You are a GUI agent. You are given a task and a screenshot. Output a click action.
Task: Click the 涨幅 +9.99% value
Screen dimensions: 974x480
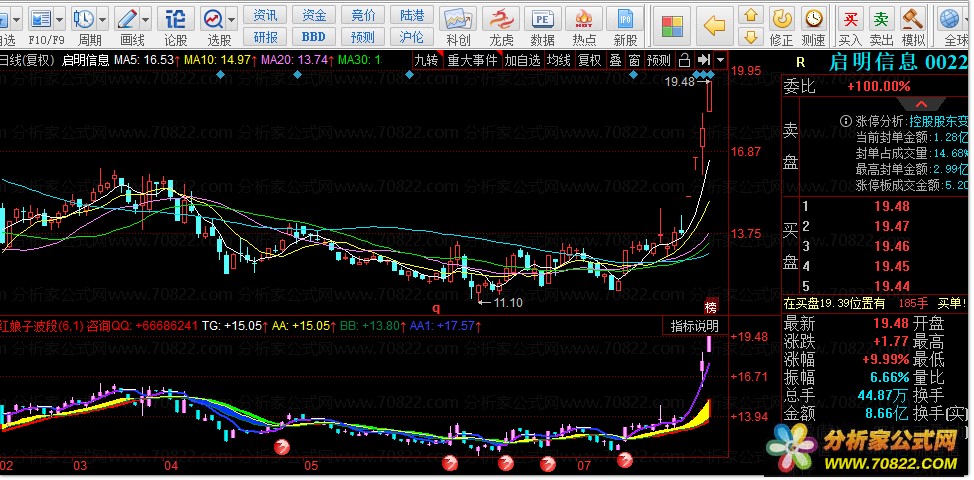(885, 359)
